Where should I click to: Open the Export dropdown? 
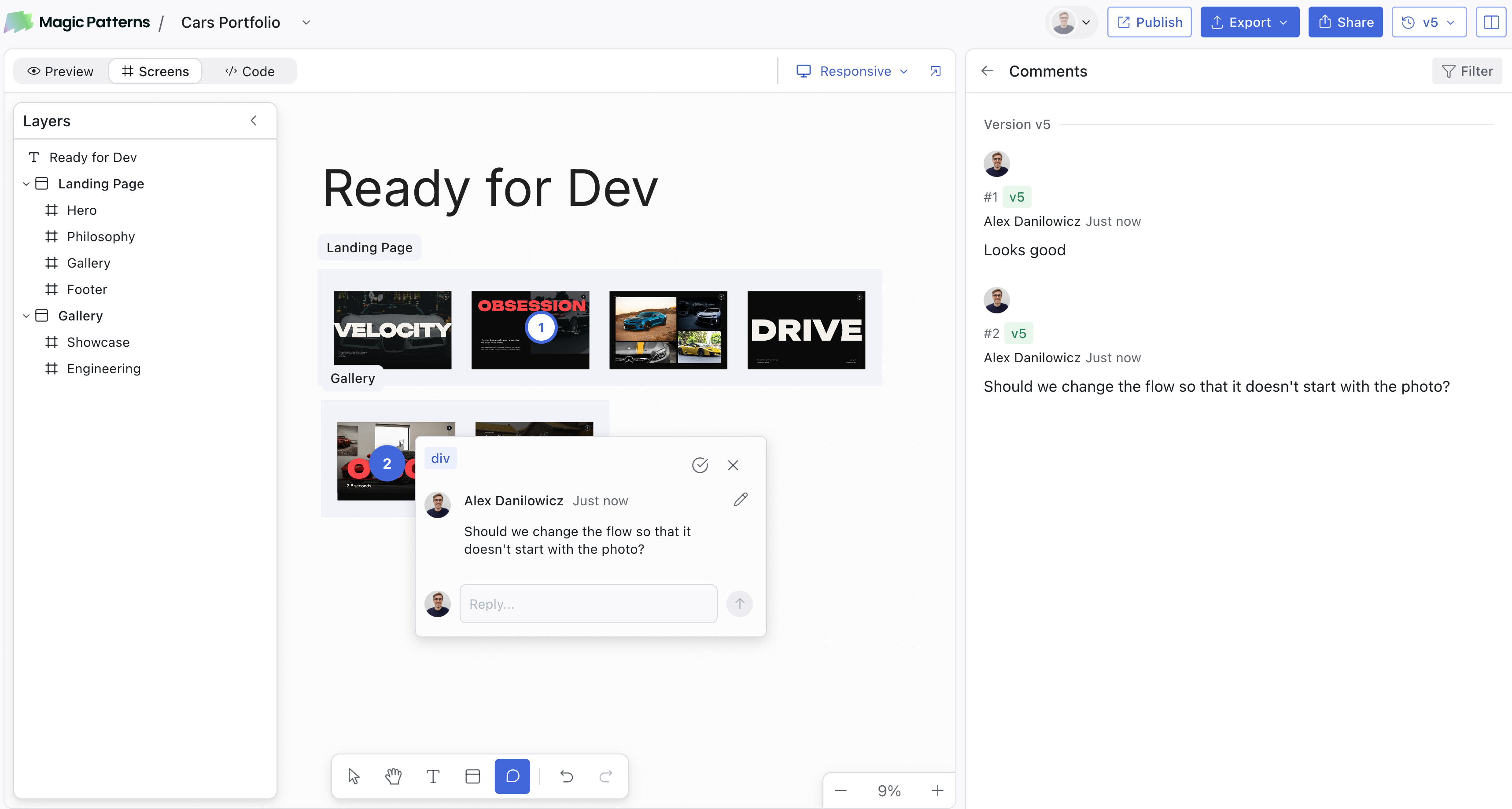(x=1250, y=22)
